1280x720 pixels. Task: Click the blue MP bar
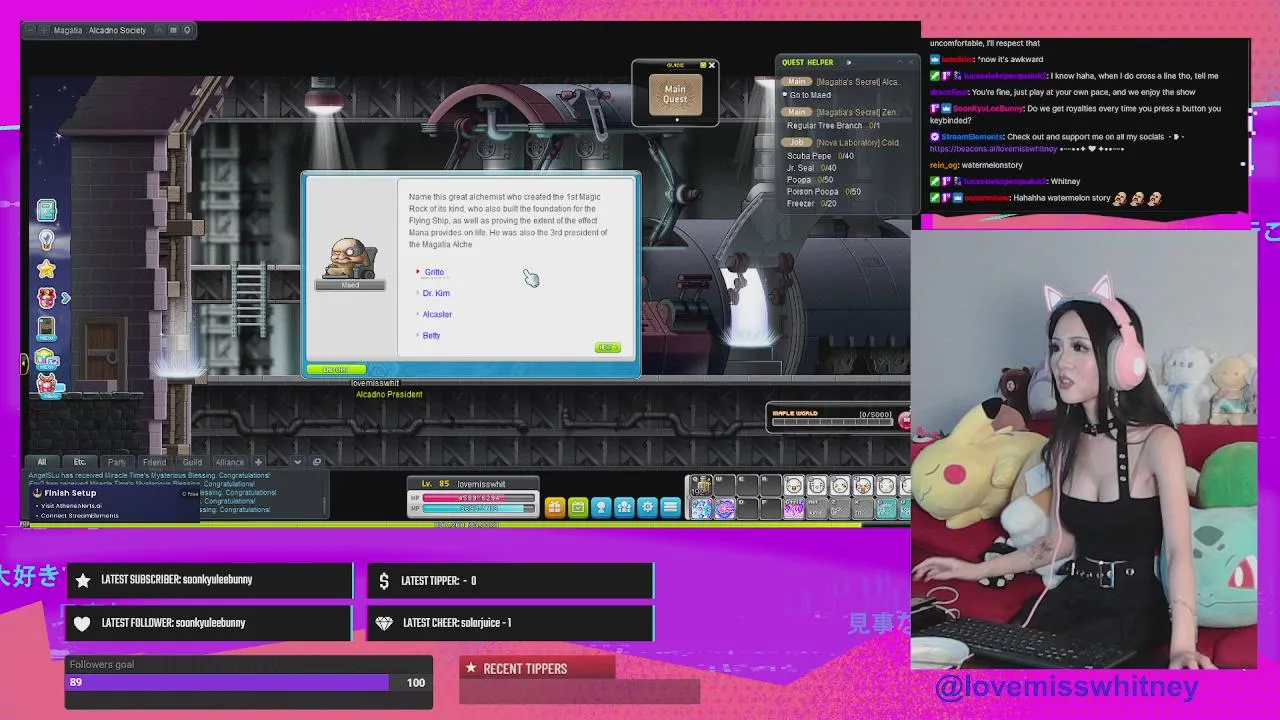click(479, 508)
